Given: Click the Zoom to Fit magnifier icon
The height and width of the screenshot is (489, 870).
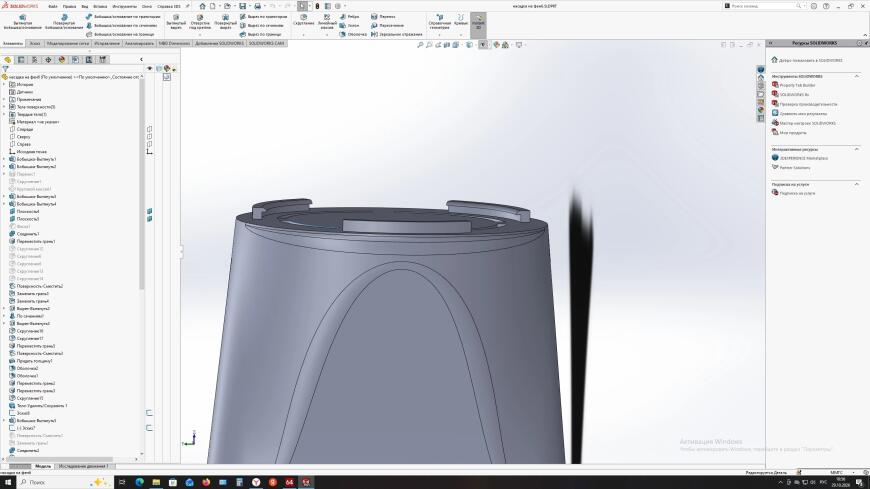Looking at the screenshot, I should click(x=420, y=45).
